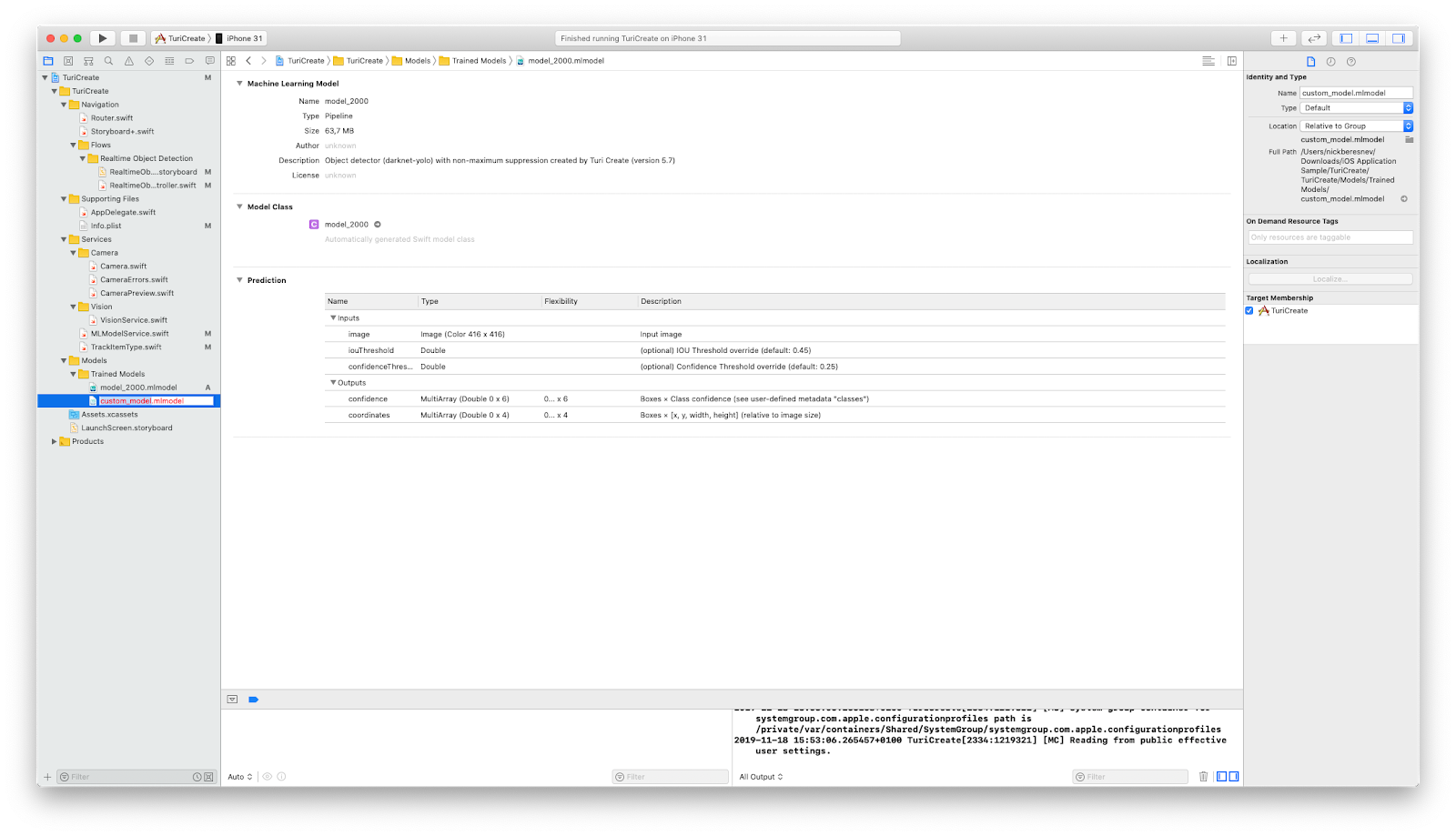The height and width of the screenshot is (836, 1456).
Task: Open the debug navigator
Action: coord(169,61)
